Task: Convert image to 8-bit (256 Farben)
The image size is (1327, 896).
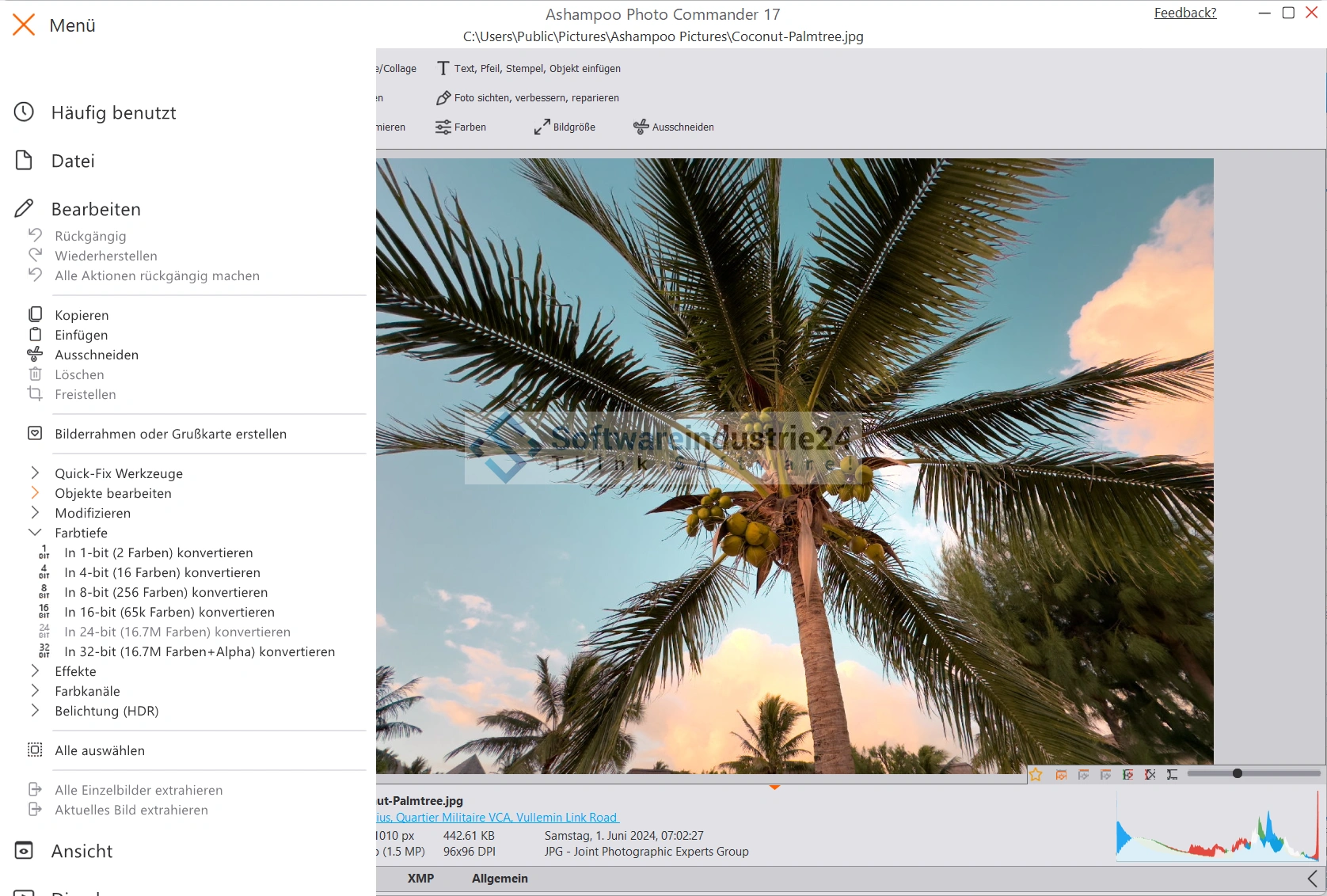Action: coord(165,592)
